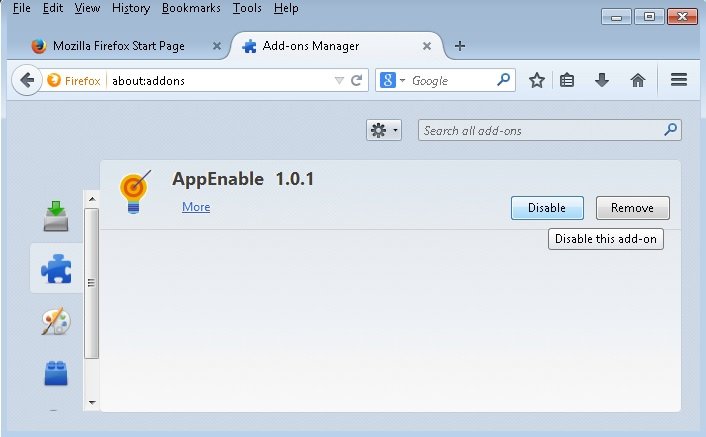Open the View menu
Screen dimensions: 706x437
click(87, 8)
